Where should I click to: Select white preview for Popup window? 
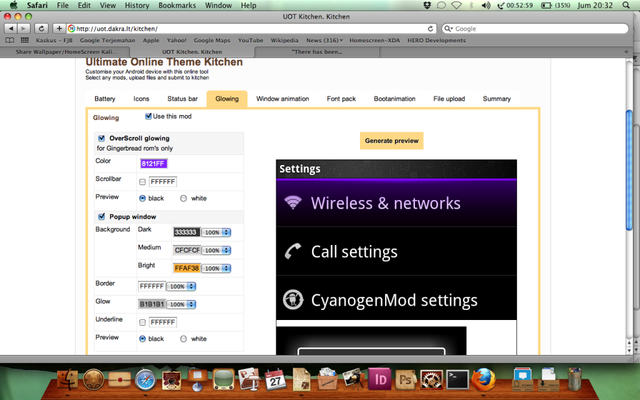point(183,339)
